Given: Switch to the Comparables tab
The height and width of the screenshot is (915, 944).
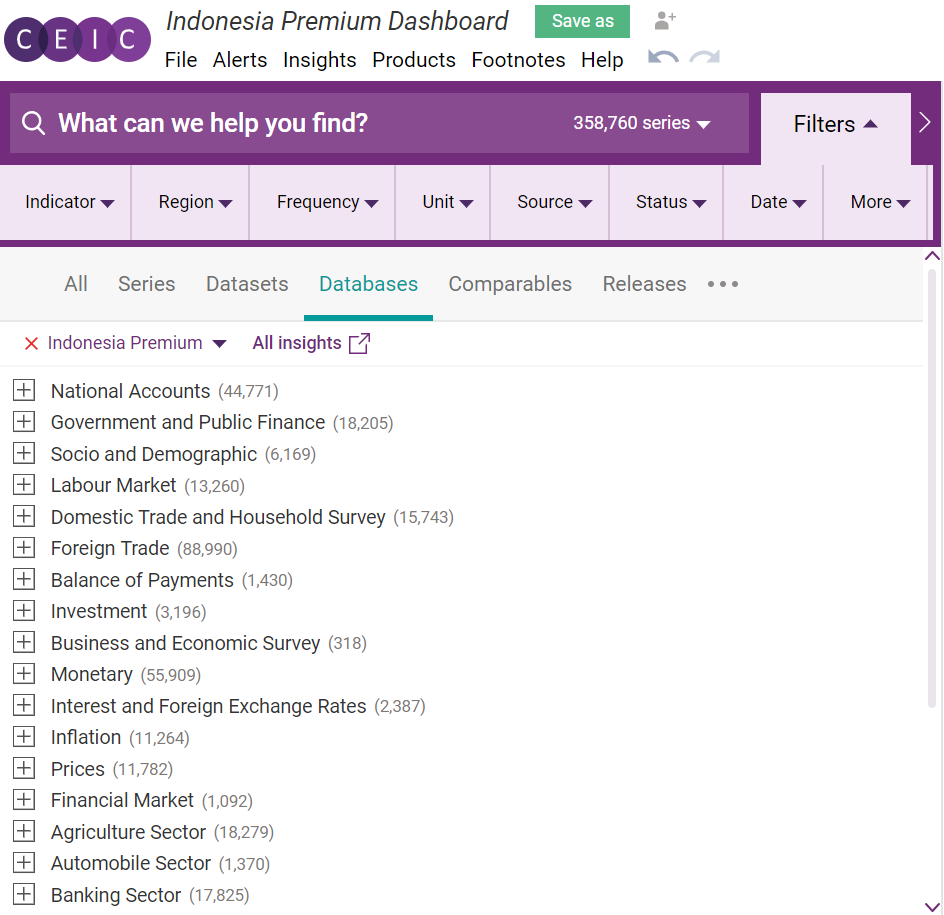Looking at the screenshot, I should point(510,284).
